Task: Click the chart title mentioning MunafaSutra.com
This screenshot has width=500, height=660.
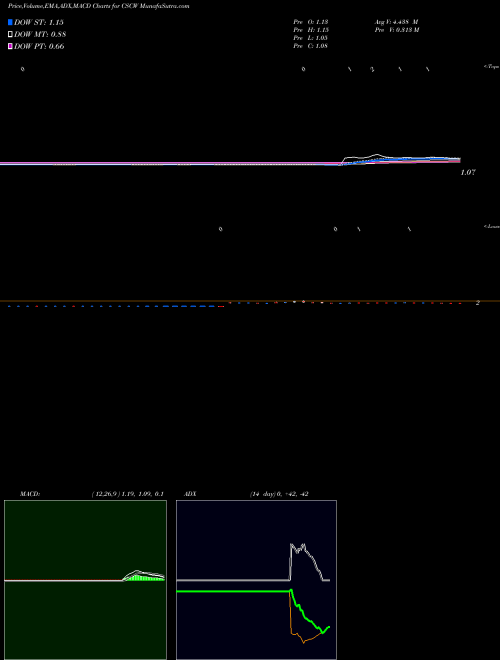Action: coord(98,6)
